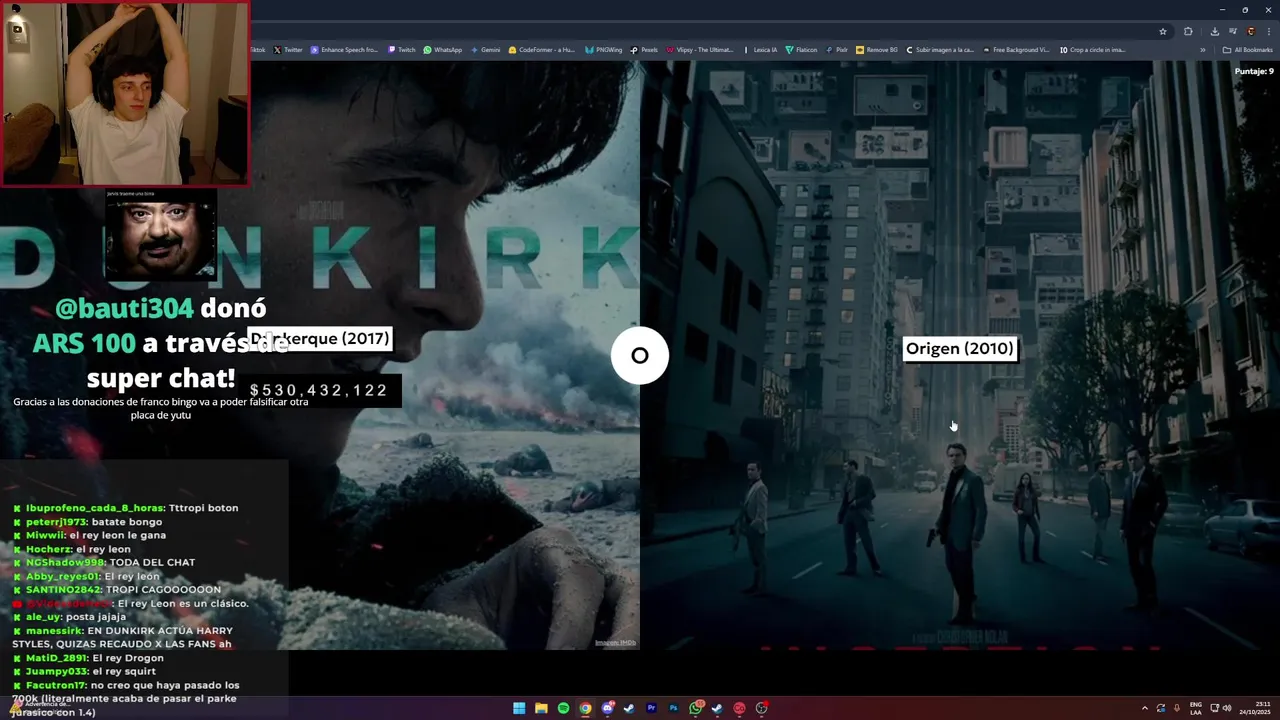Open File Explorer from taskbar
1280x720 pixels.
click(541, 708)
